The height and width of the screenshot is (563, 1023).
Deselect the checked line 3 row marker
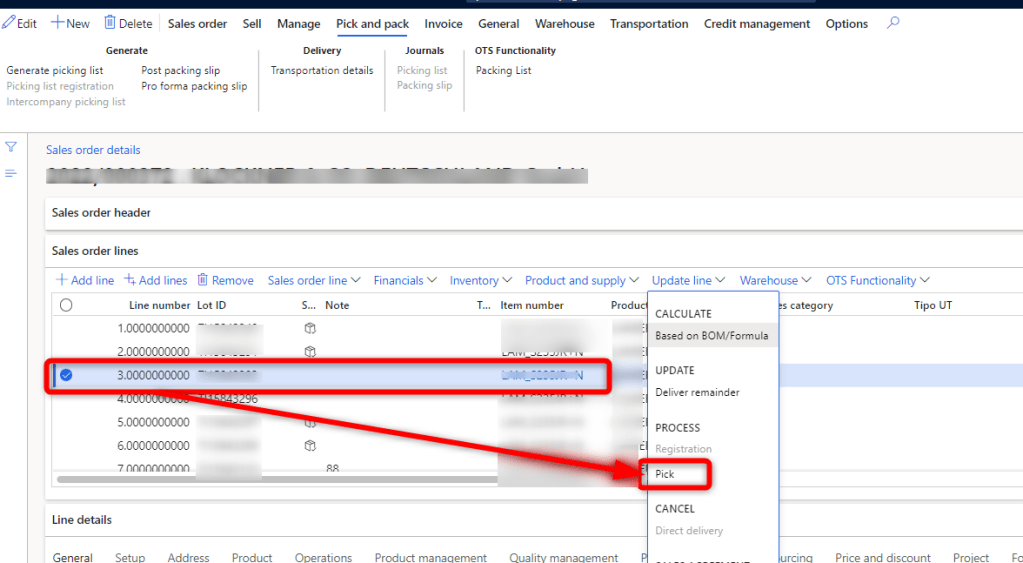click(66, 375)
